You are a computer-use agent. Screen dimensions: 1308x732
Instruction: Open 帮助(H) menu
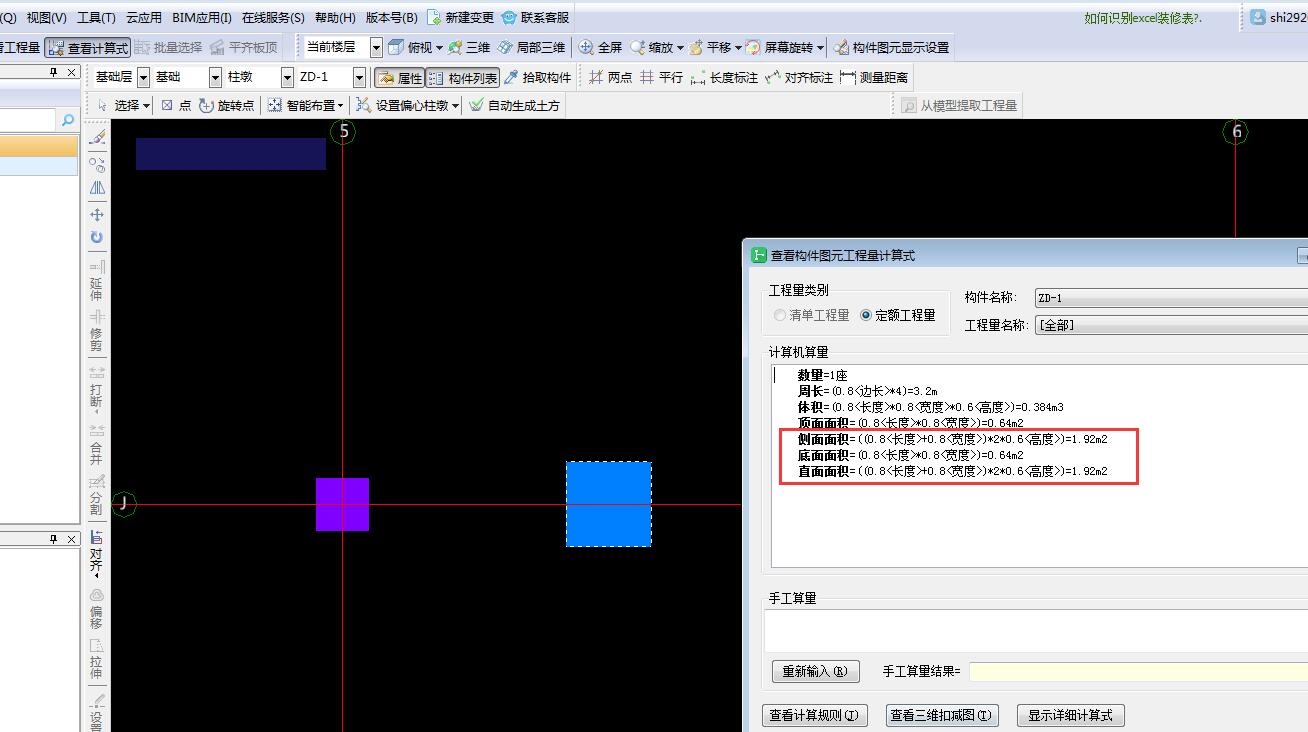pos(335,18)
